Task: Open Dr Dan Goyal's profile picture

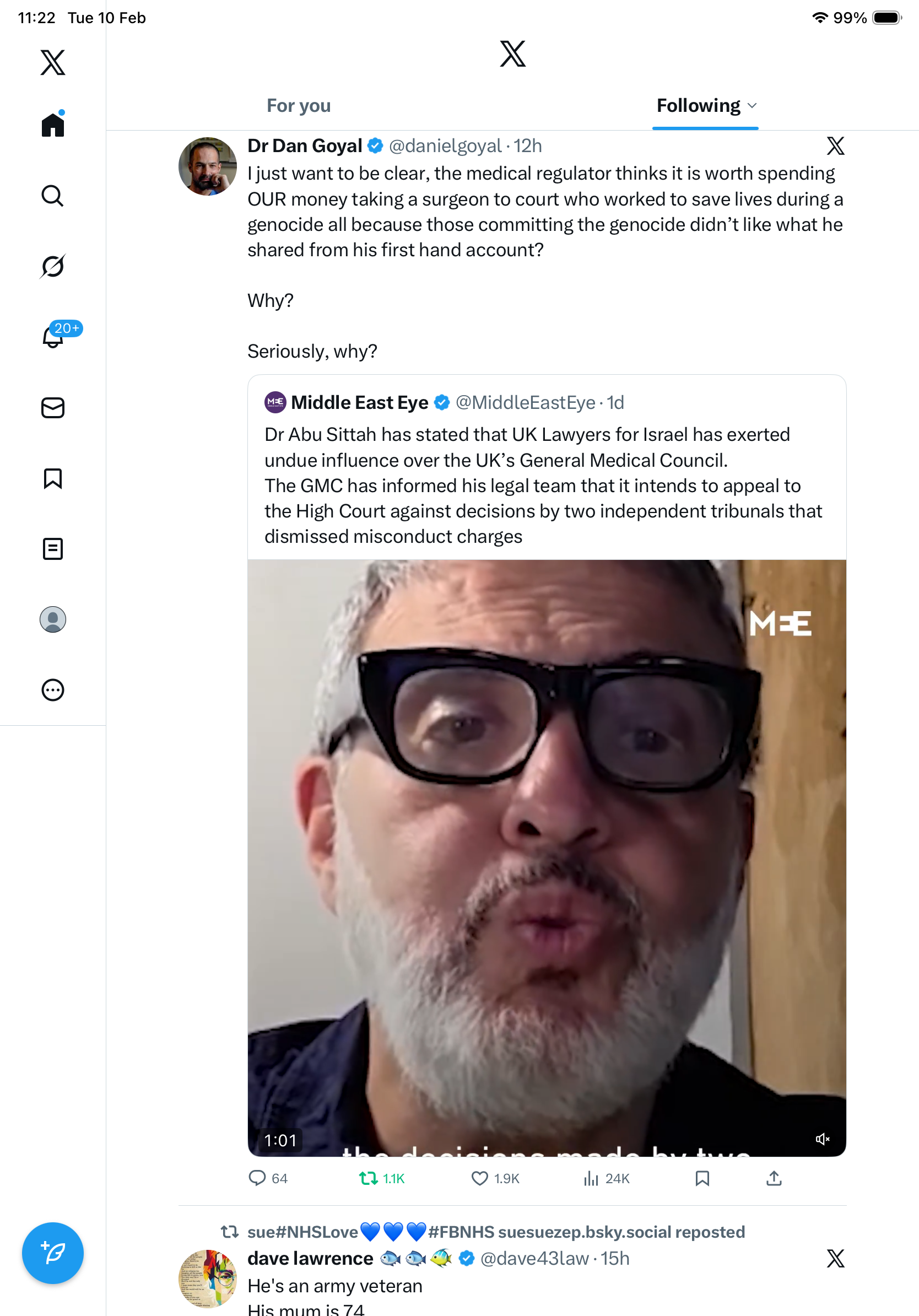Action: pyautogui.click(x=207, y=166)
